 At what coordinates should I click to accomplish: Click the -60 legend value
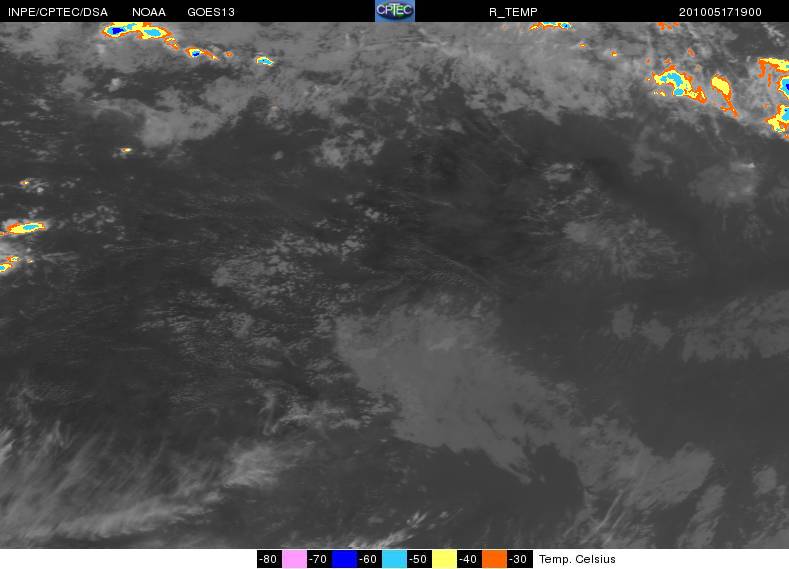coord(369,559)
